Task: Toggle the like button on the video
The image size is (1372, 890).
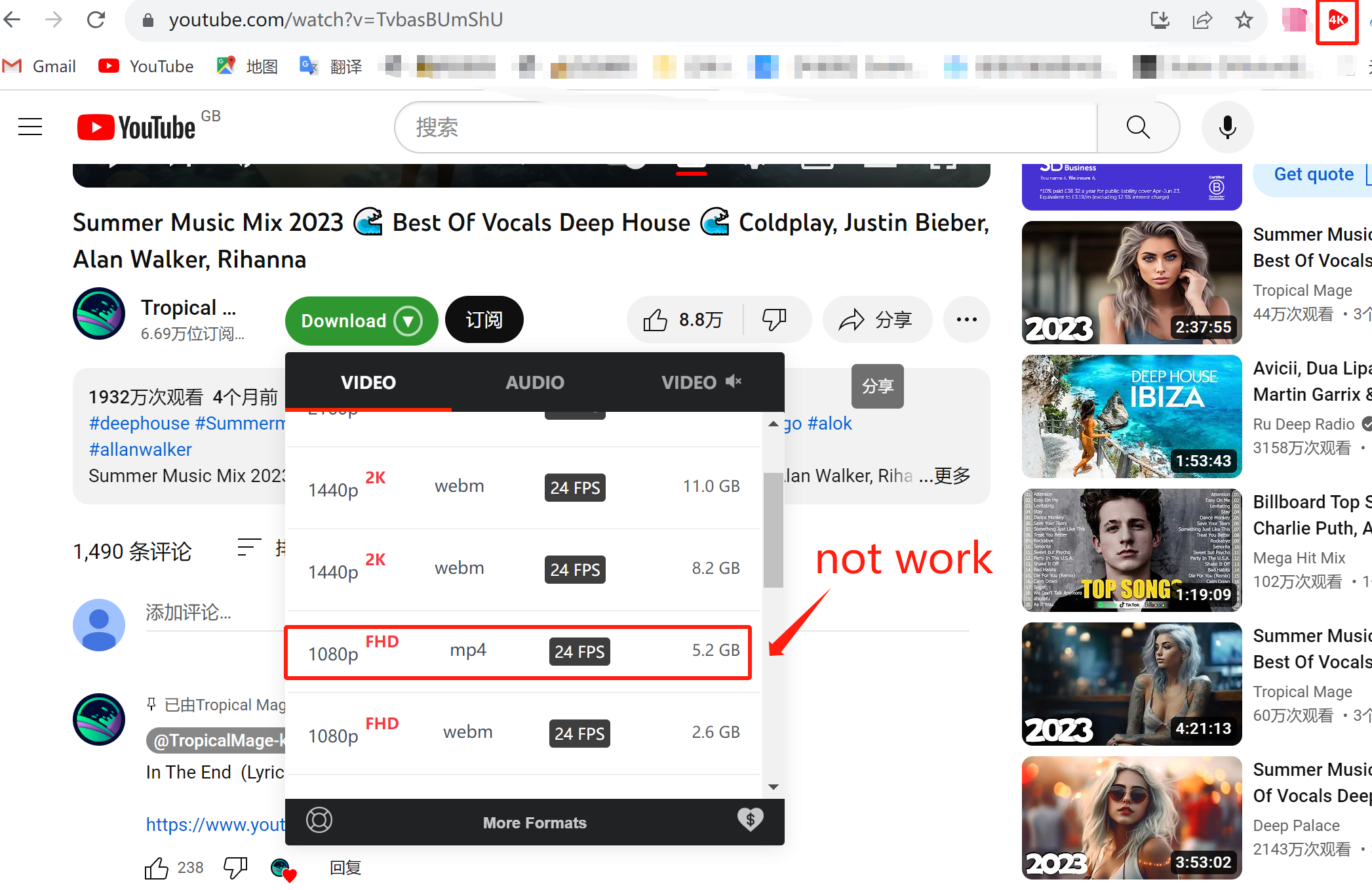Action: coord(654,320)
